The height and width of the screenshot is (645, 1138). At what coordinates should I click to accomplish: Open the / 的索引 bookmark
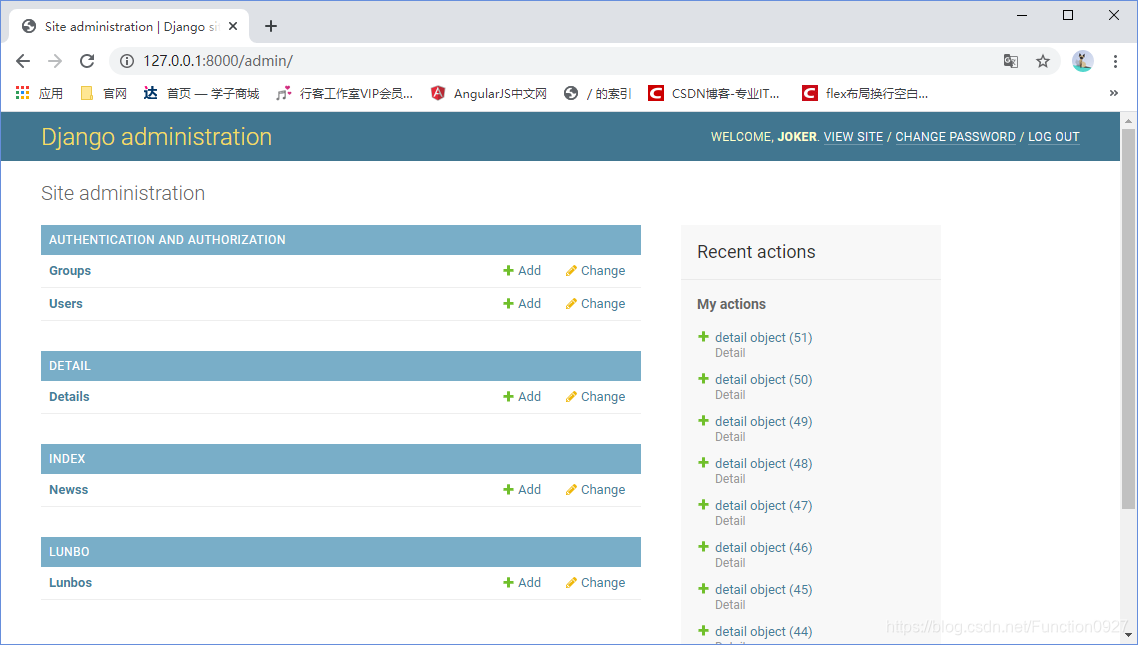pos(597,93)
